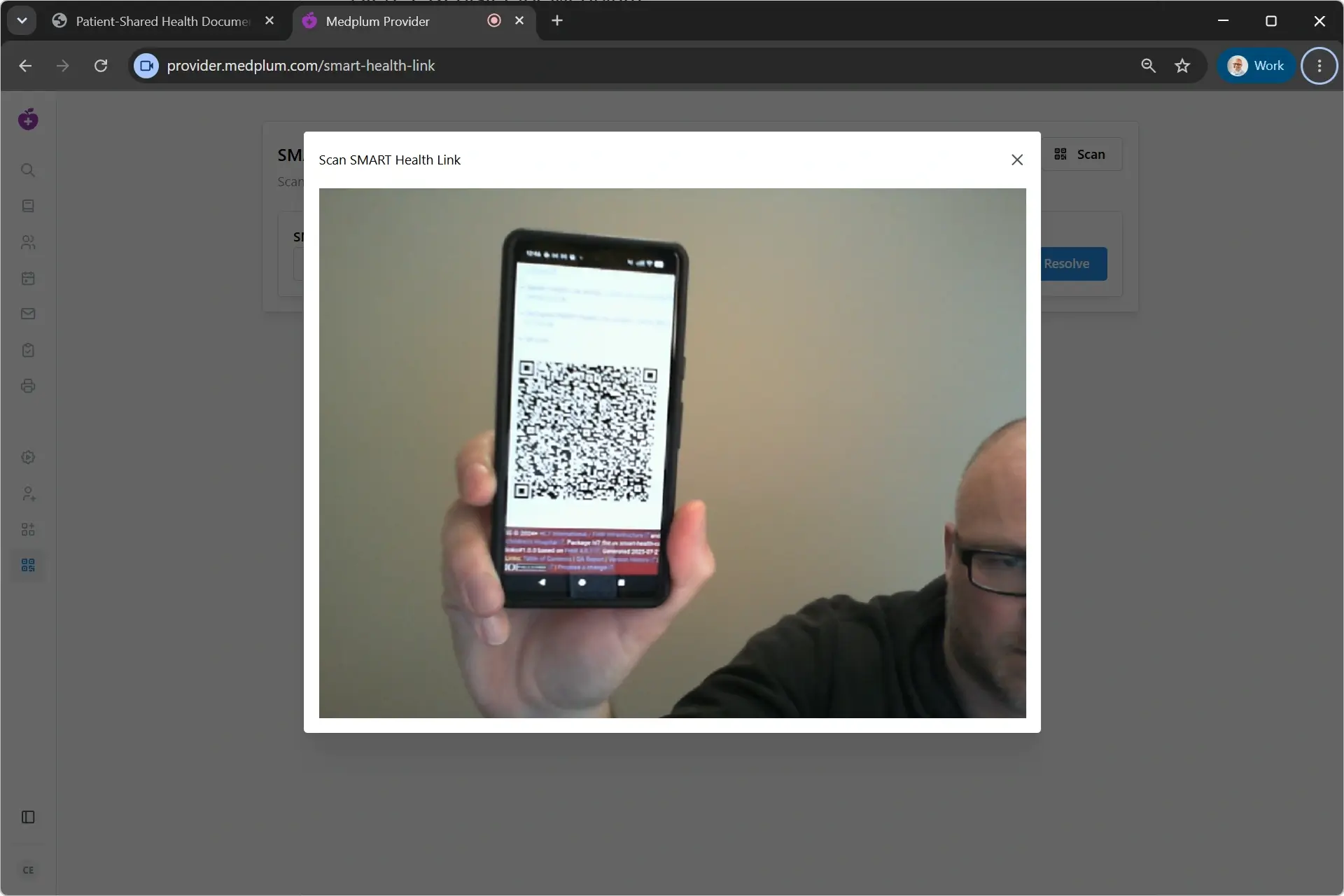
Task: Maximize the browser window
Action: click(x=1271, y=21)
